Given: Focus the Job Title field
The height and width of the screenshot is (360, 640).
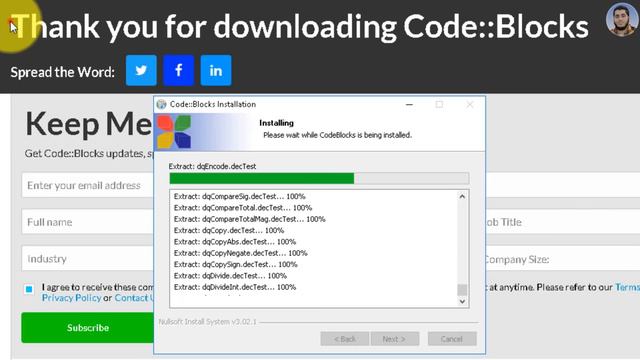Looking at the screenshot, I should click(562, 222).
